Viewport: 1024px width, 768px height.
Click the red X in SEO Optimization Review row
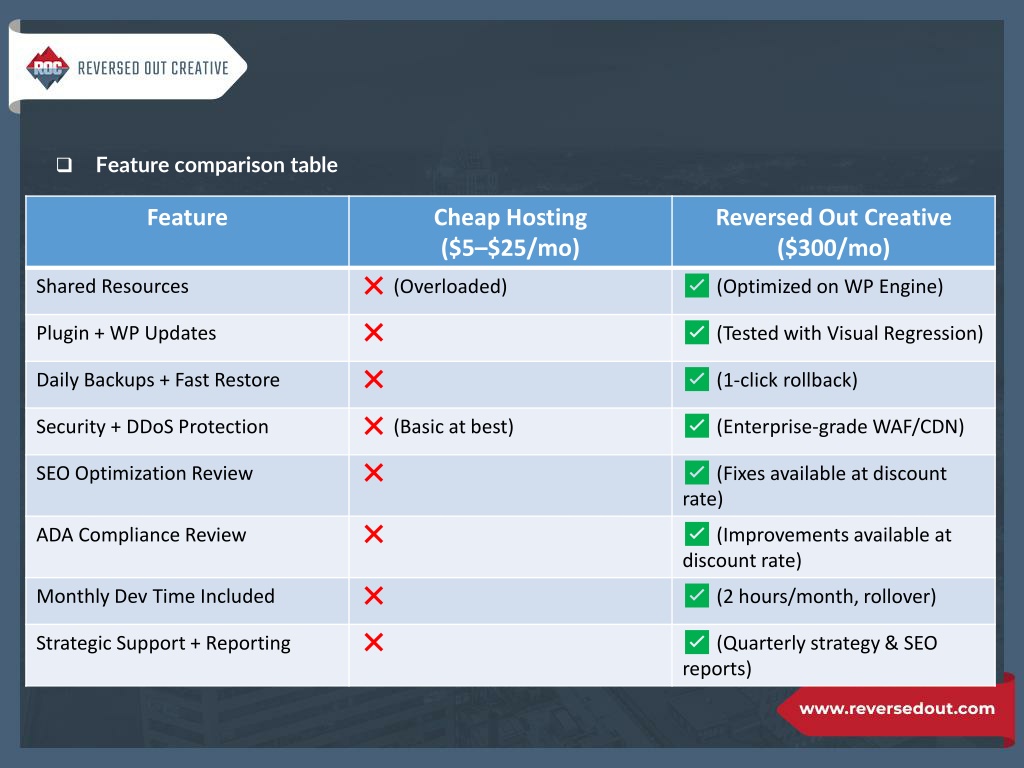click(374, 472)
